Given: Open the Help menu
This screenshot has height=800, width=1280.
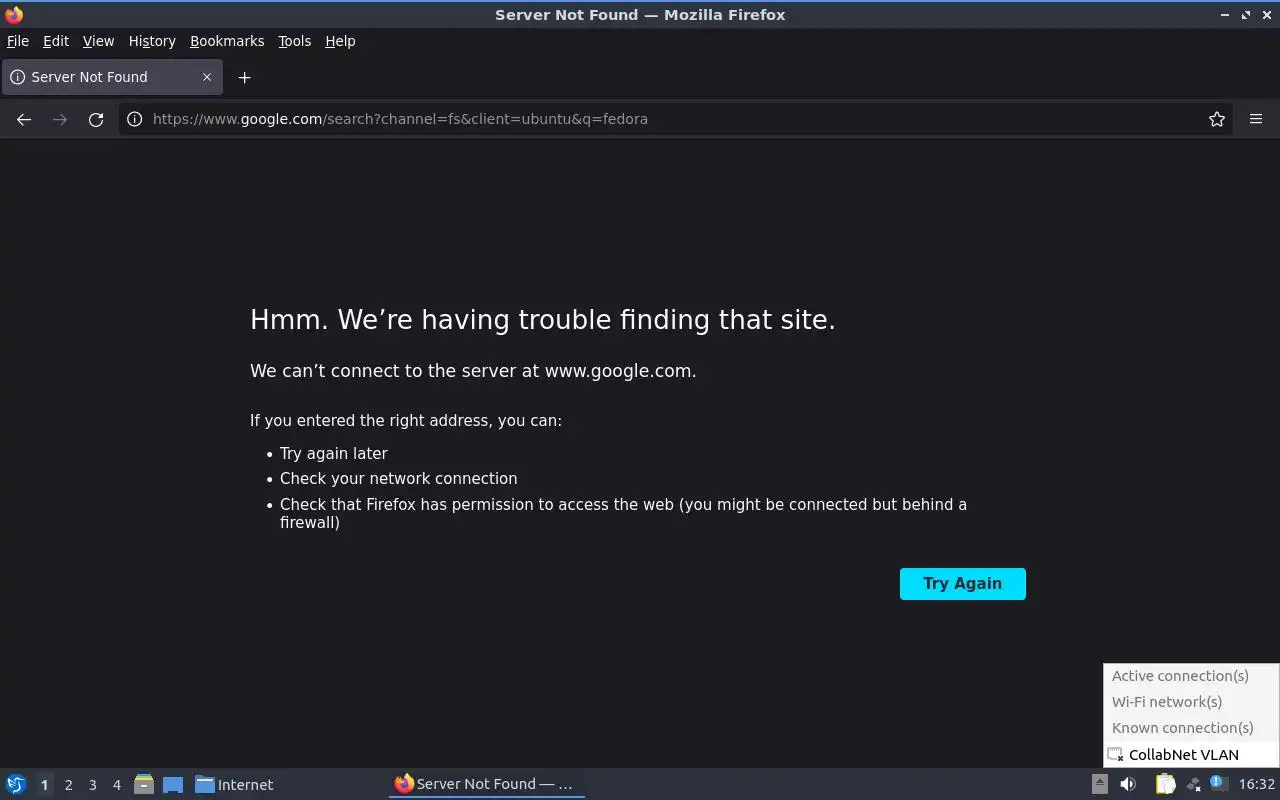Looking at the screenshot, I should point(340,41).
